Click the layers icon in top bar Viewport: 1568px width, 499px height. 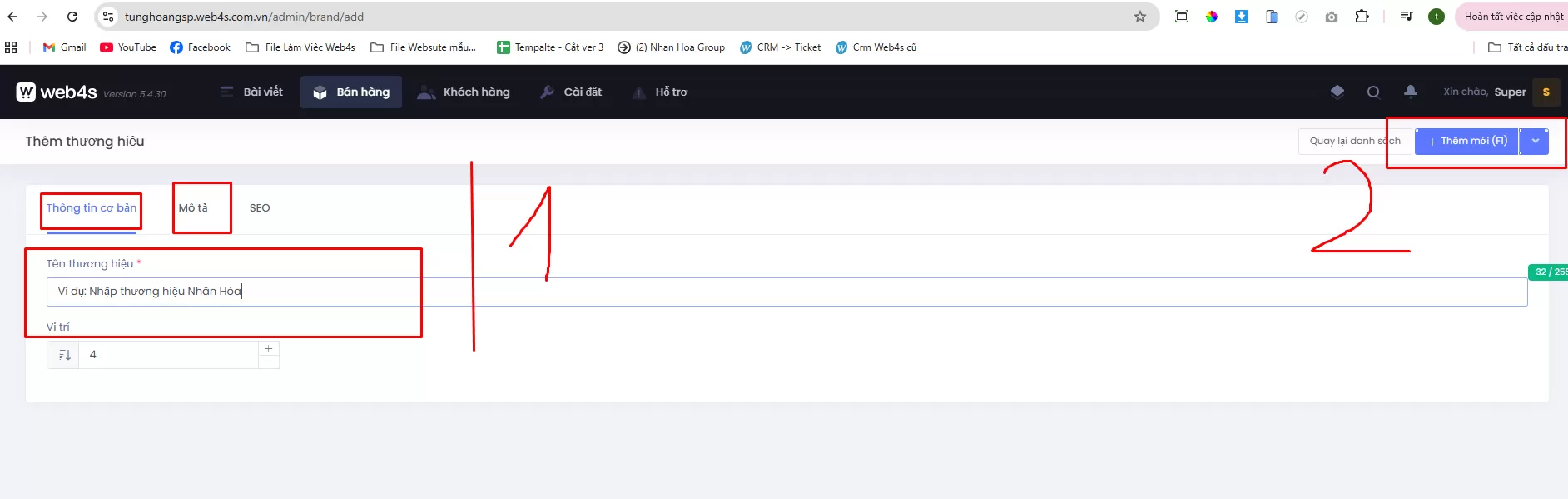[1337, 92]
